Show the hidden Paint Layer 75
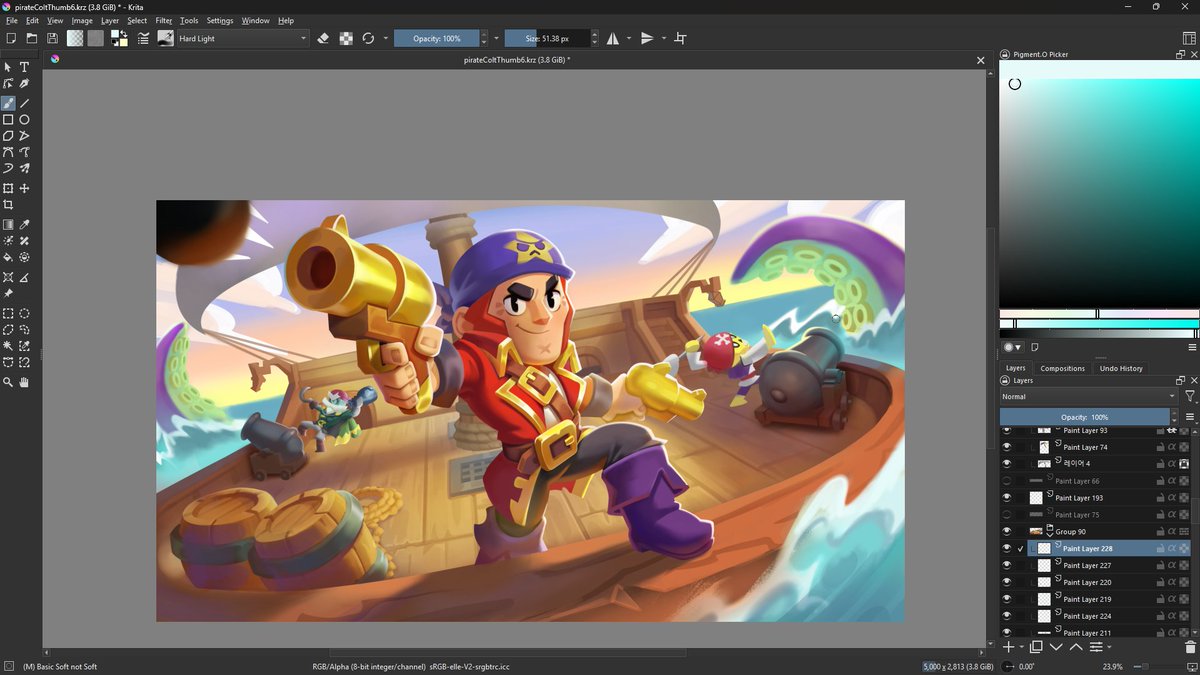Screen dimensions: 1200x675 point(1007,515)
